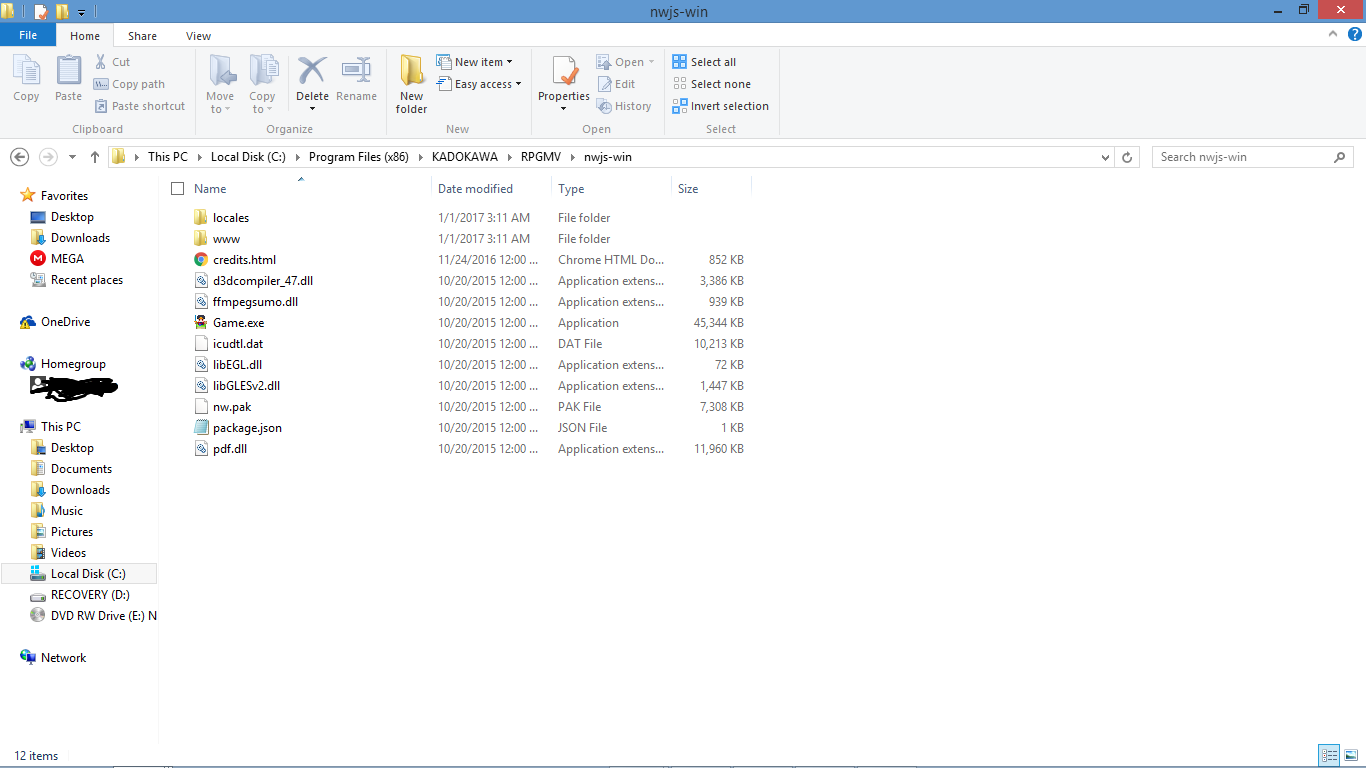This screenshot has width=1366, height=768.
Task: Switch to the Share ribbon tab
Action: point(142,36)
